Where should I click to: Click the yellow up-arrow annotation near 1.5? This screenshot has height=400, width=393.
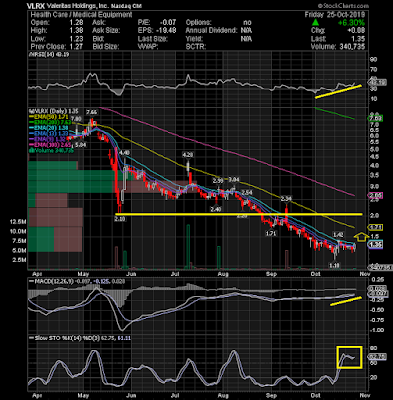pos(361,237)
